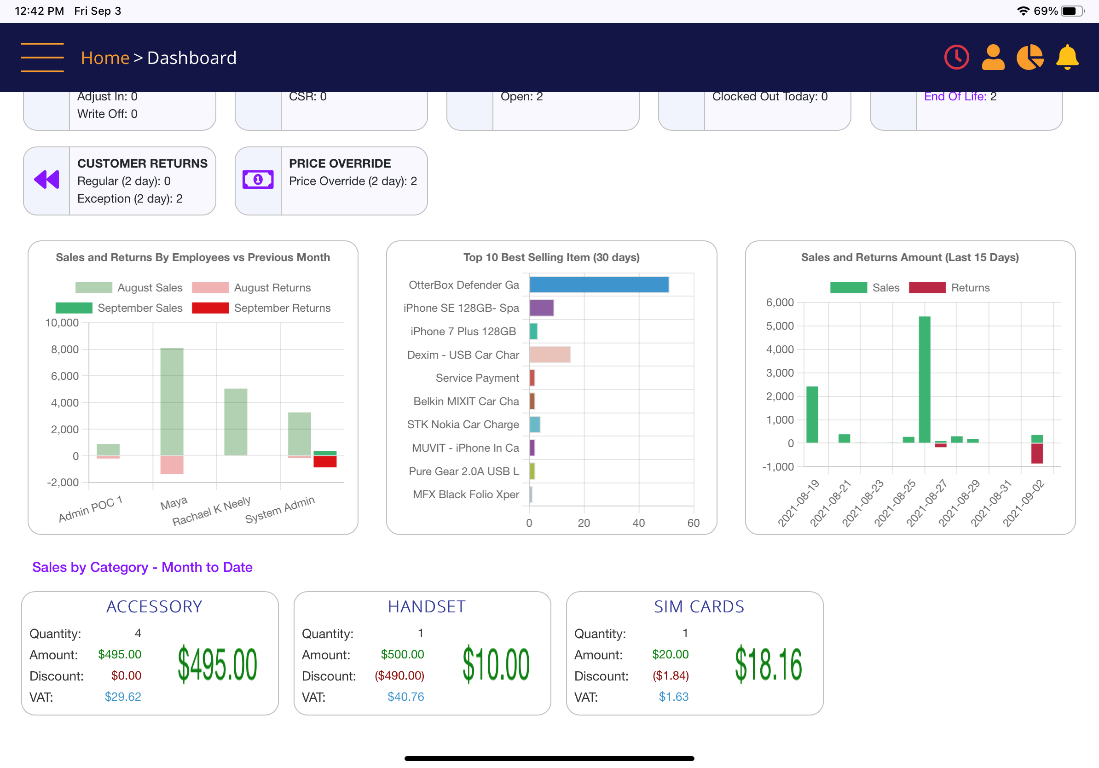Click the 12:42 PM status bar clock
Image resolution: width=1099 pixels, height=768 pixels.
click(39, 11)
